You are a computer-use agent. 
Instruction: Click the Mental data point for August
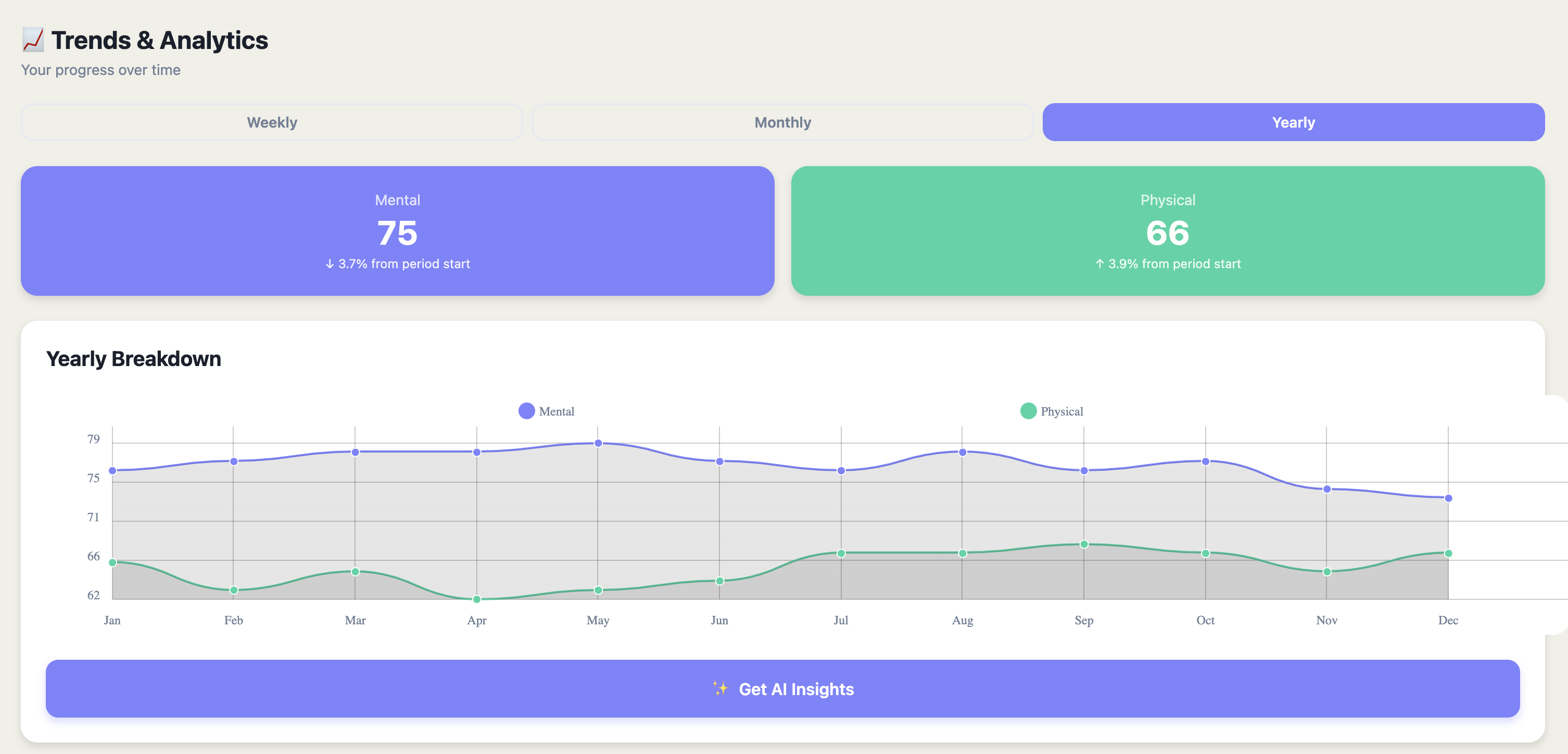[963, 453]
